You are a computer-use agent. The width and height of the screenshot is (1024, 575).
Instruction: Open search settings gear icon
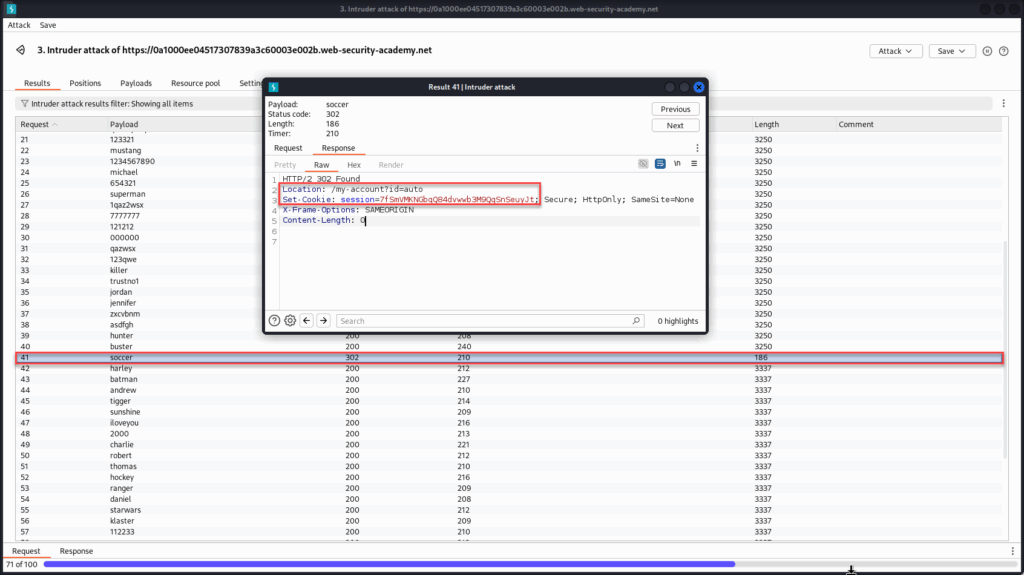click(x=290, y=321)
